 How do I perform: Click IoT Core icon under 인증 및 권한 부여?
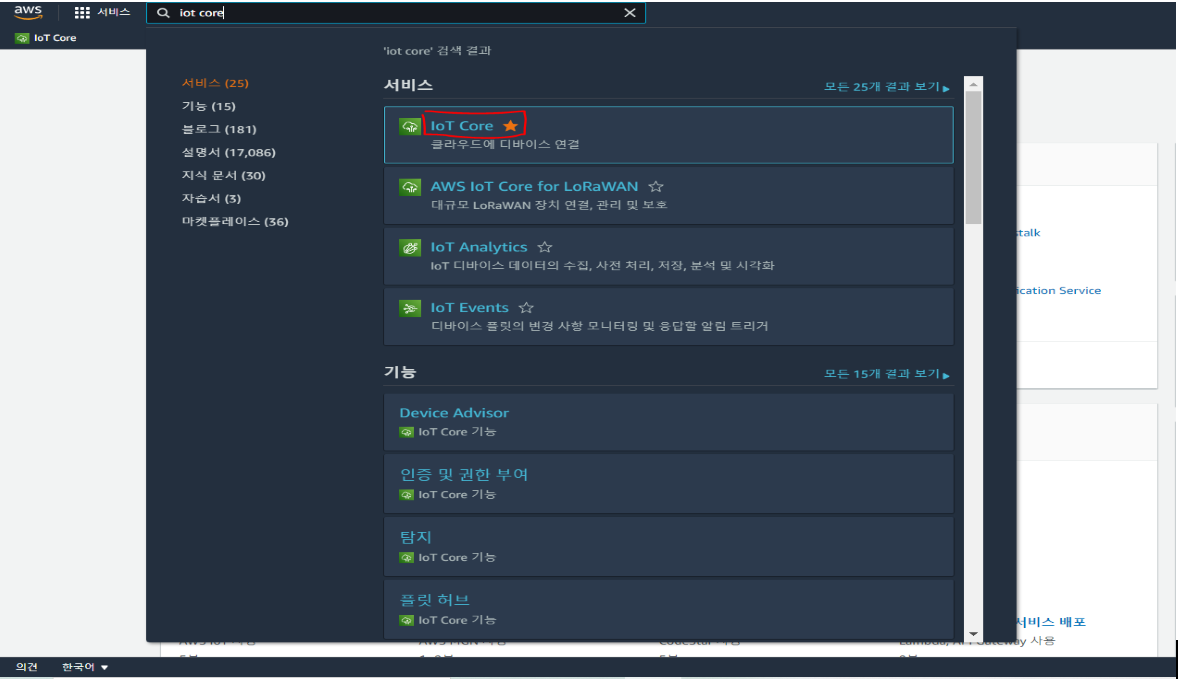[x=407, y=495]
